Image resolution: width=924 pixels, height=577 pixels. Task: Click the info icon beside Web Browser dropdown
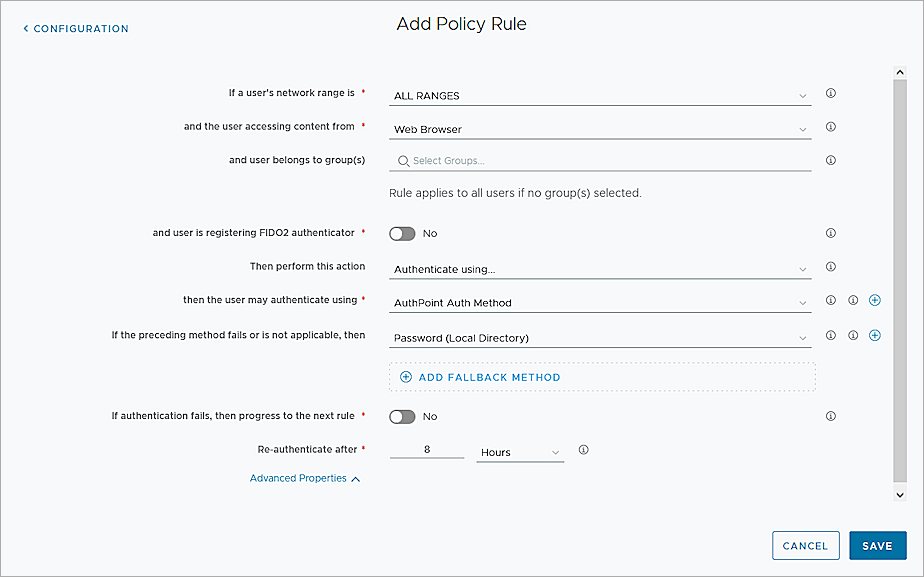click(x=830, y=126)
